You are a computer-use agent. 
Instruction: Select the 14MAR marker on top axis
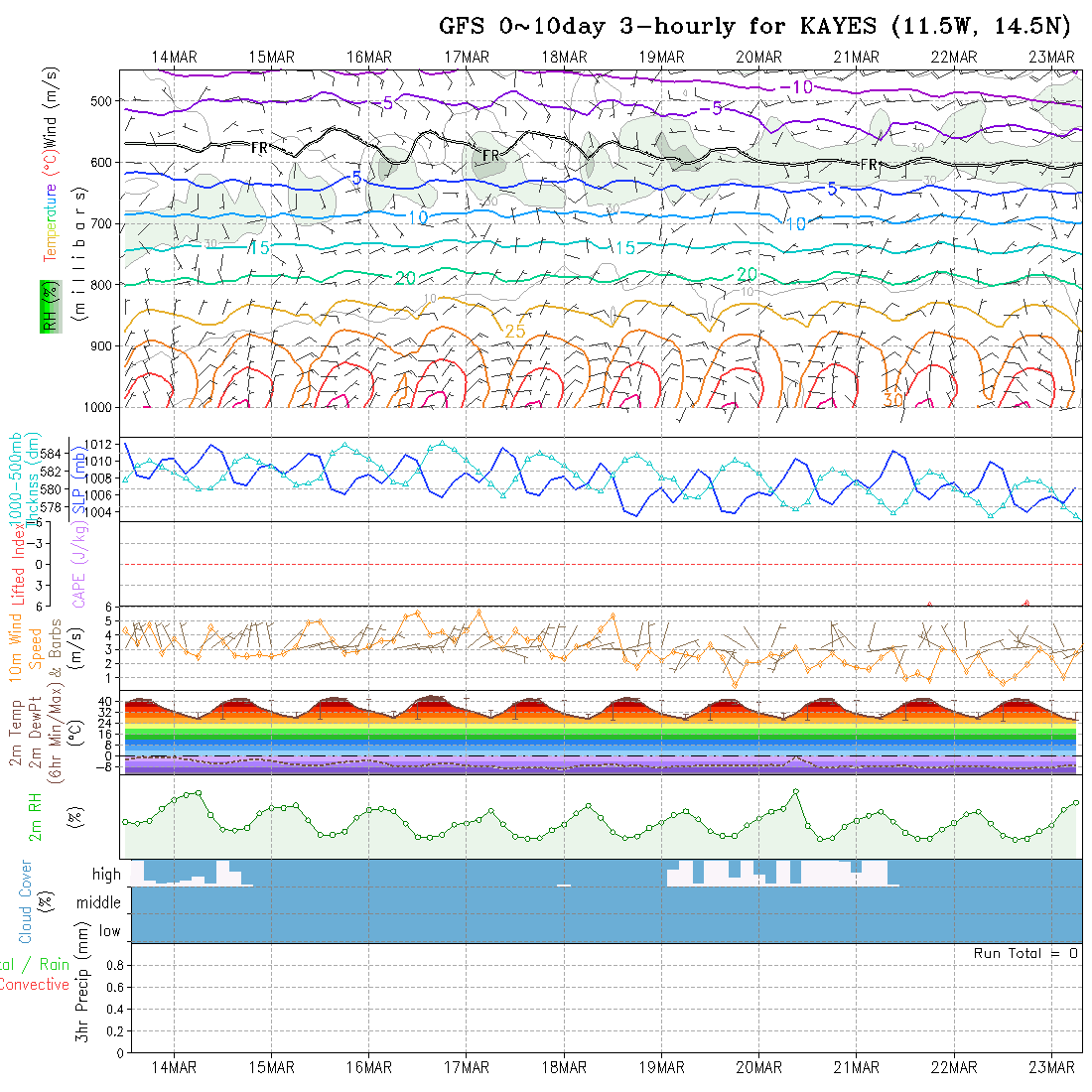pyautogui.click(x=174, y=57)
